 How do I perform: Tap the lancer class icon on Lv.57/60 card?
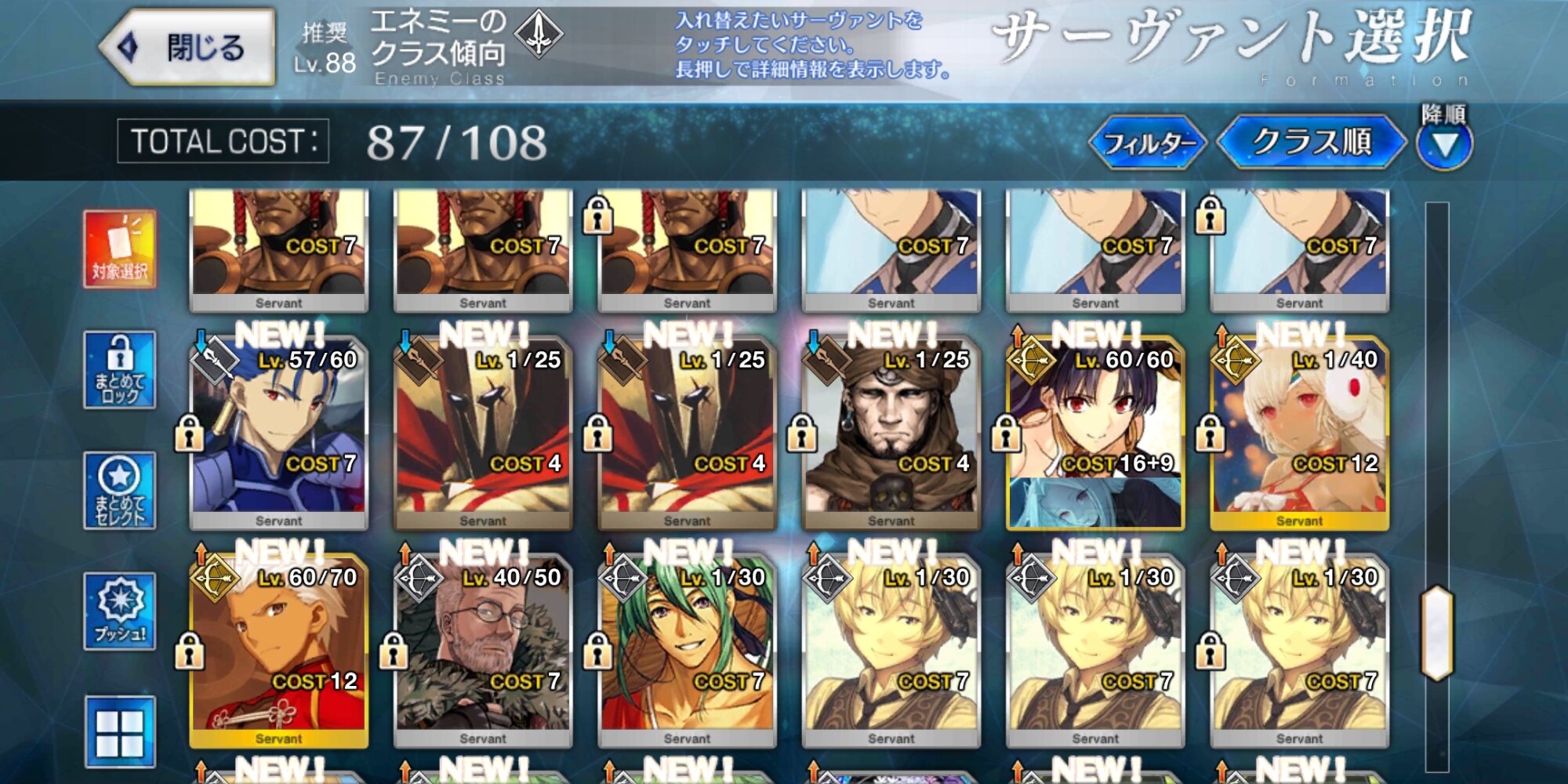pyautogui.click(x=216, y=361)
